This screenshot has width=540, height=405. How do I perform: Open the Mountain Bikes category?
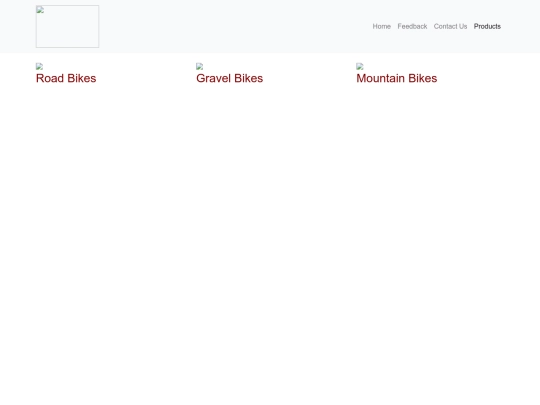pos(397,78)
